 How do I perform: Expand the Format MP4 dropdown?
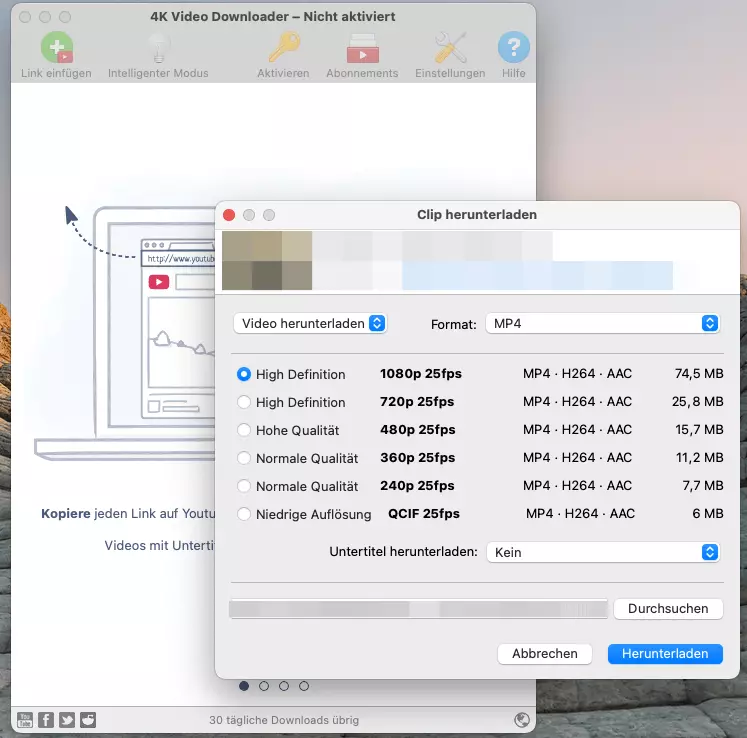click(x=602, y=323)
